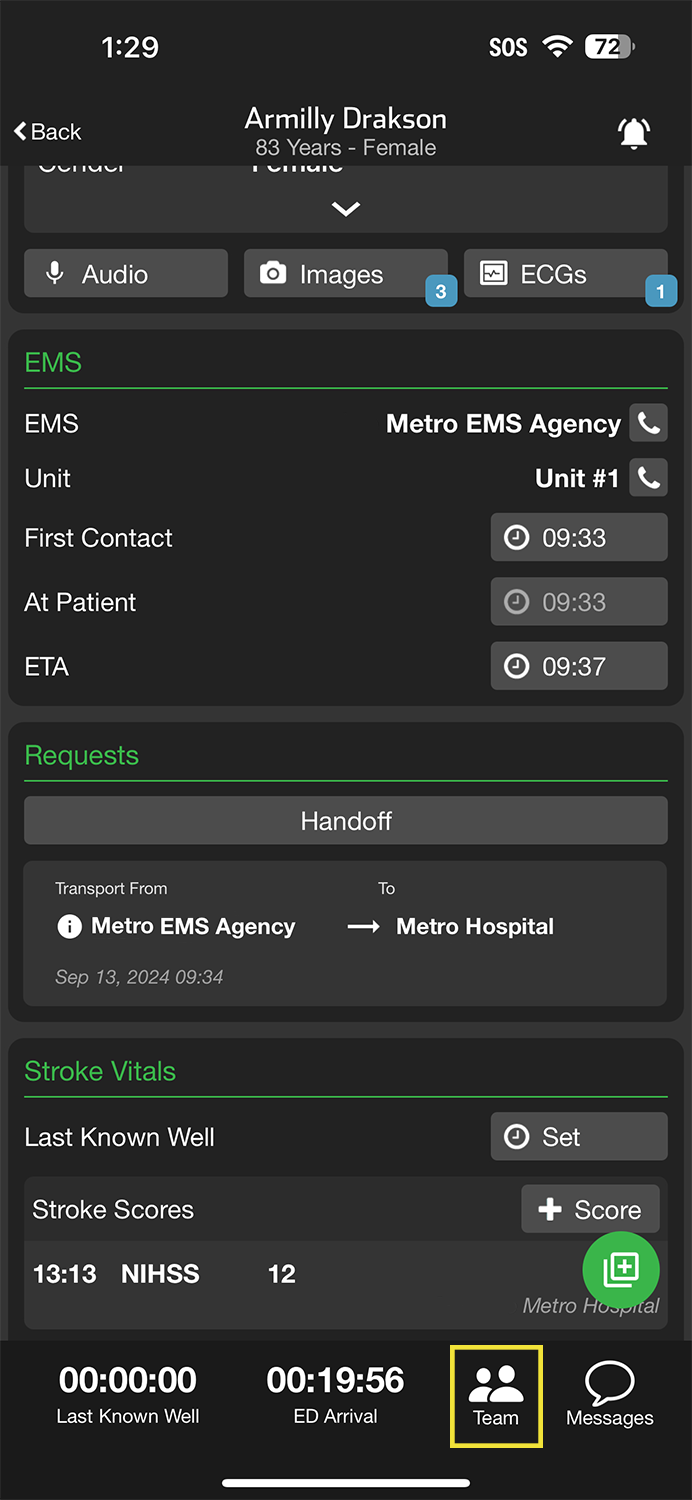Image resolution: width=692 pixels, height=1500 pixels.
Task: Tap the green add-entry floating button
Action: click(x=620, y=1269)
